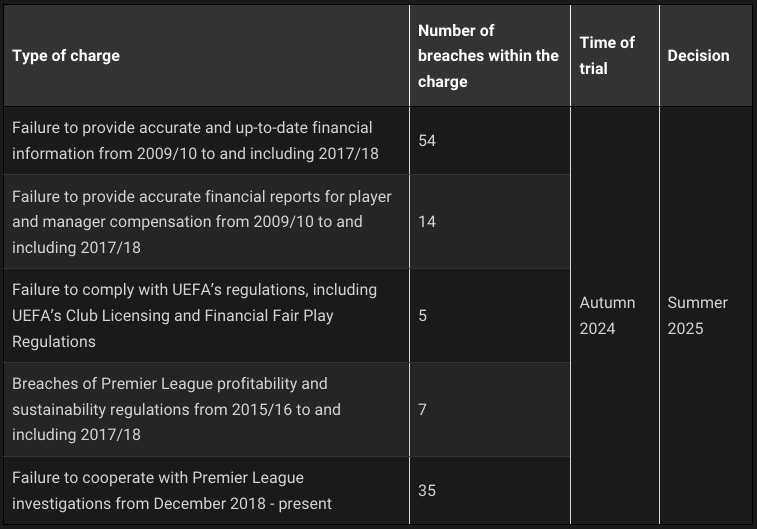The height and width of the screenshot is (529, 757).
Task: Select the player and manager compensation charge
Action: coord(201,222)
